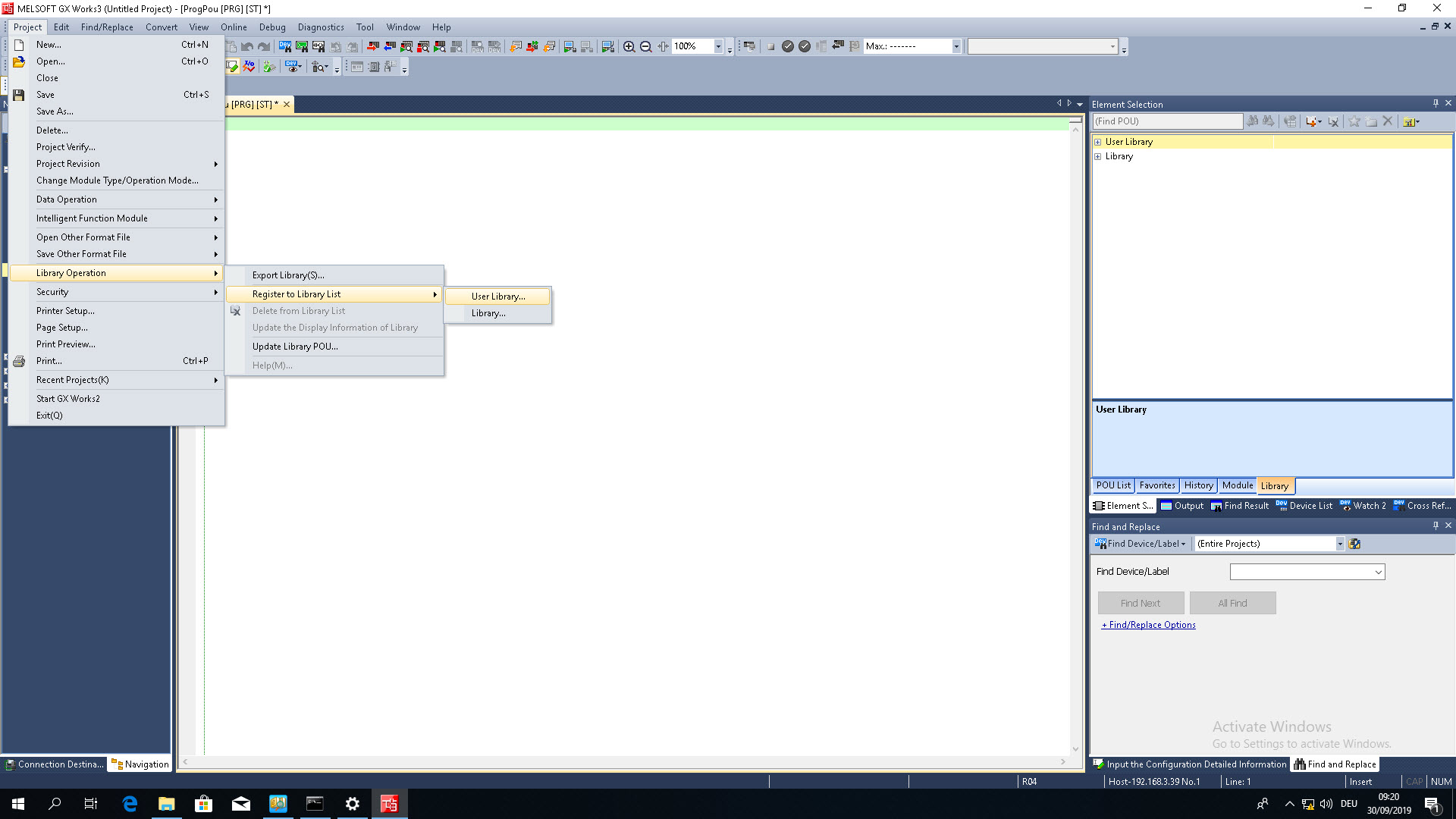Viewport: 1456px width, 819px height.
Task: Click the second round checkmark toolbar icon
Action: pyautogui.click(x=805, y=47)
